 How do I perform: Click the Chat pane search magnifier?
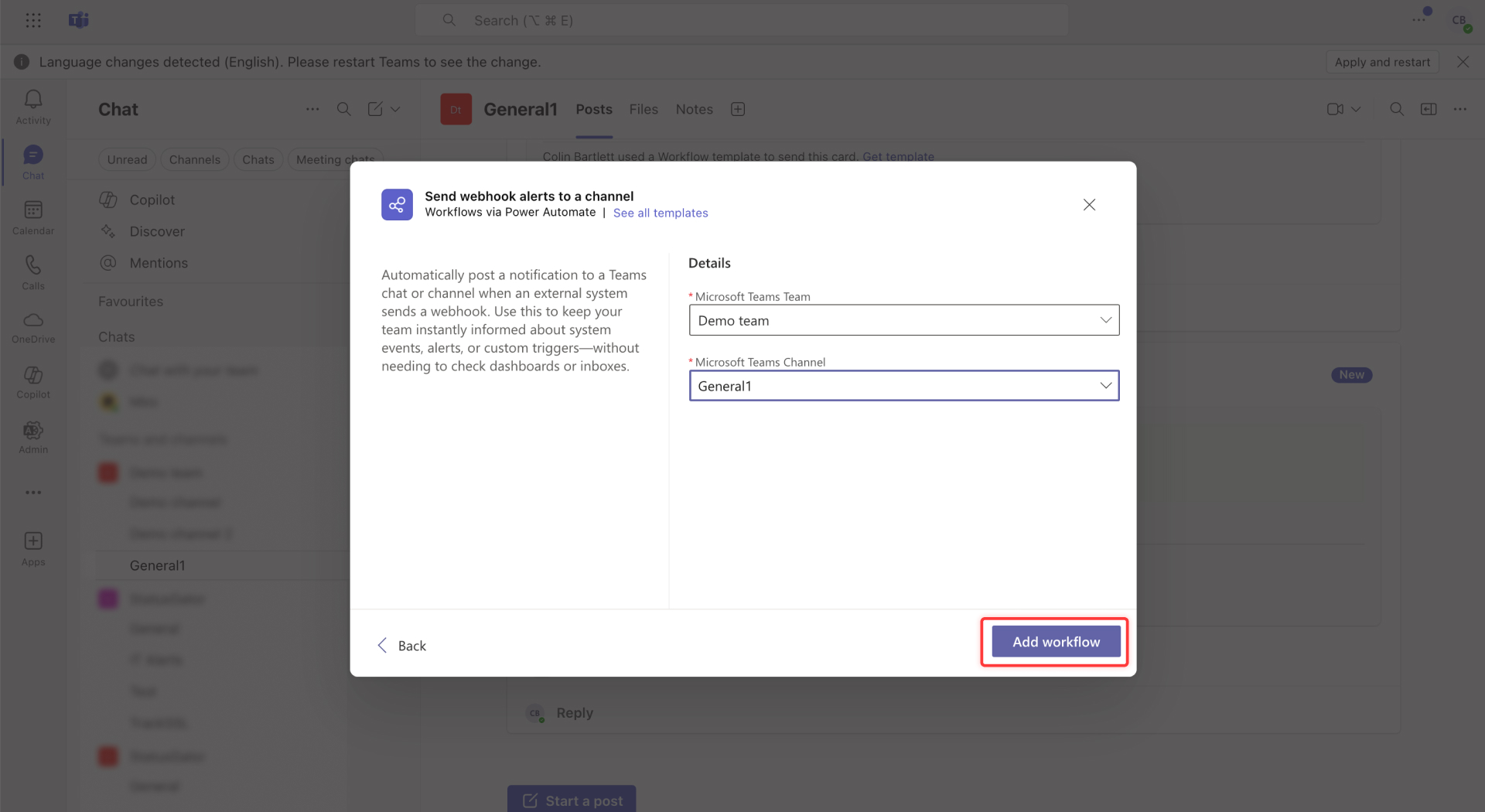coord(344,109)
